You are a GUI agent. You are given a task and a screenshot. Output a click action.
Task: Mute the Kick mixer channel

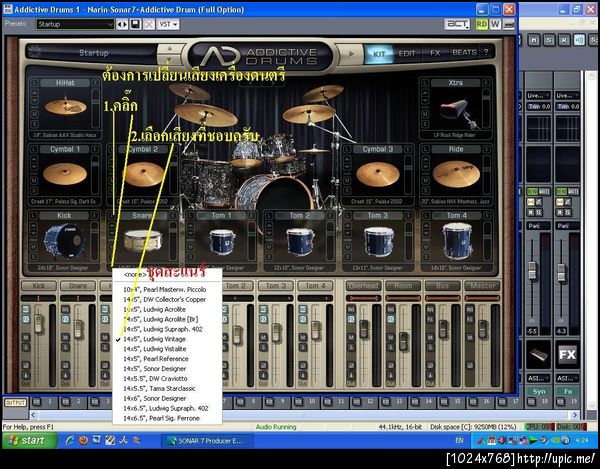[x=26, y=337]
